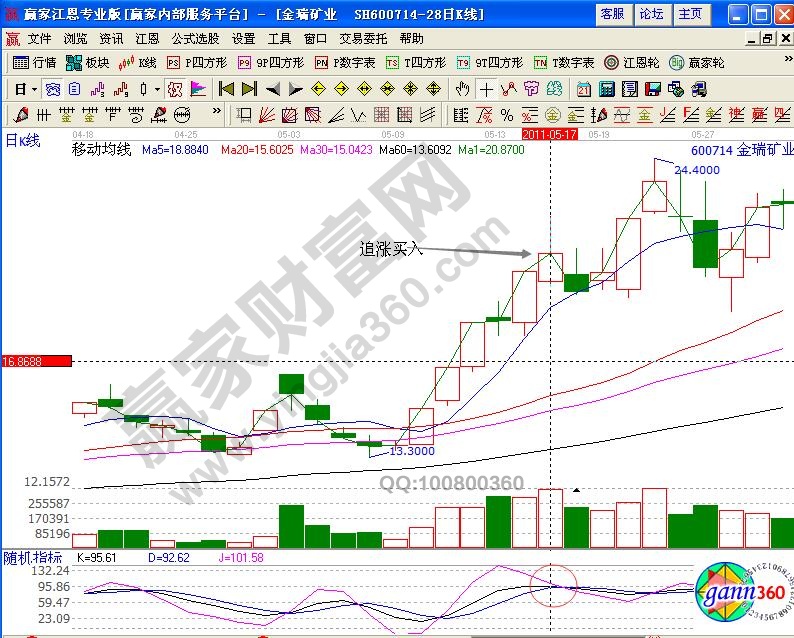This screenshot has height=638, width=794.
Task: Jump to first bar with skip-start arrow
Action: click(225, 88)
